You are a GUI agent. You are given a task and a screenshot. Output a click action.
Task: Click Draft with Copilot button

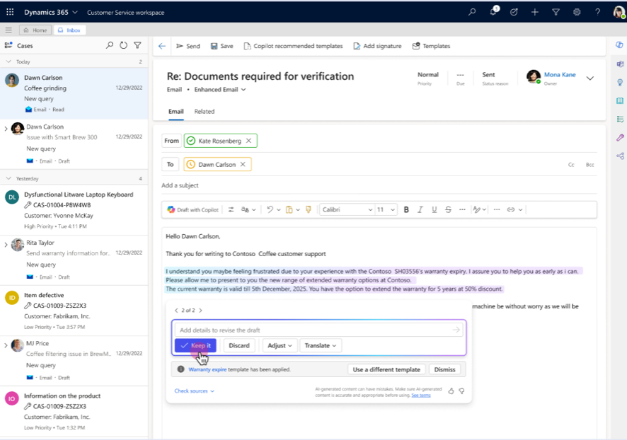pyautogui.click(x=194, y=209)
